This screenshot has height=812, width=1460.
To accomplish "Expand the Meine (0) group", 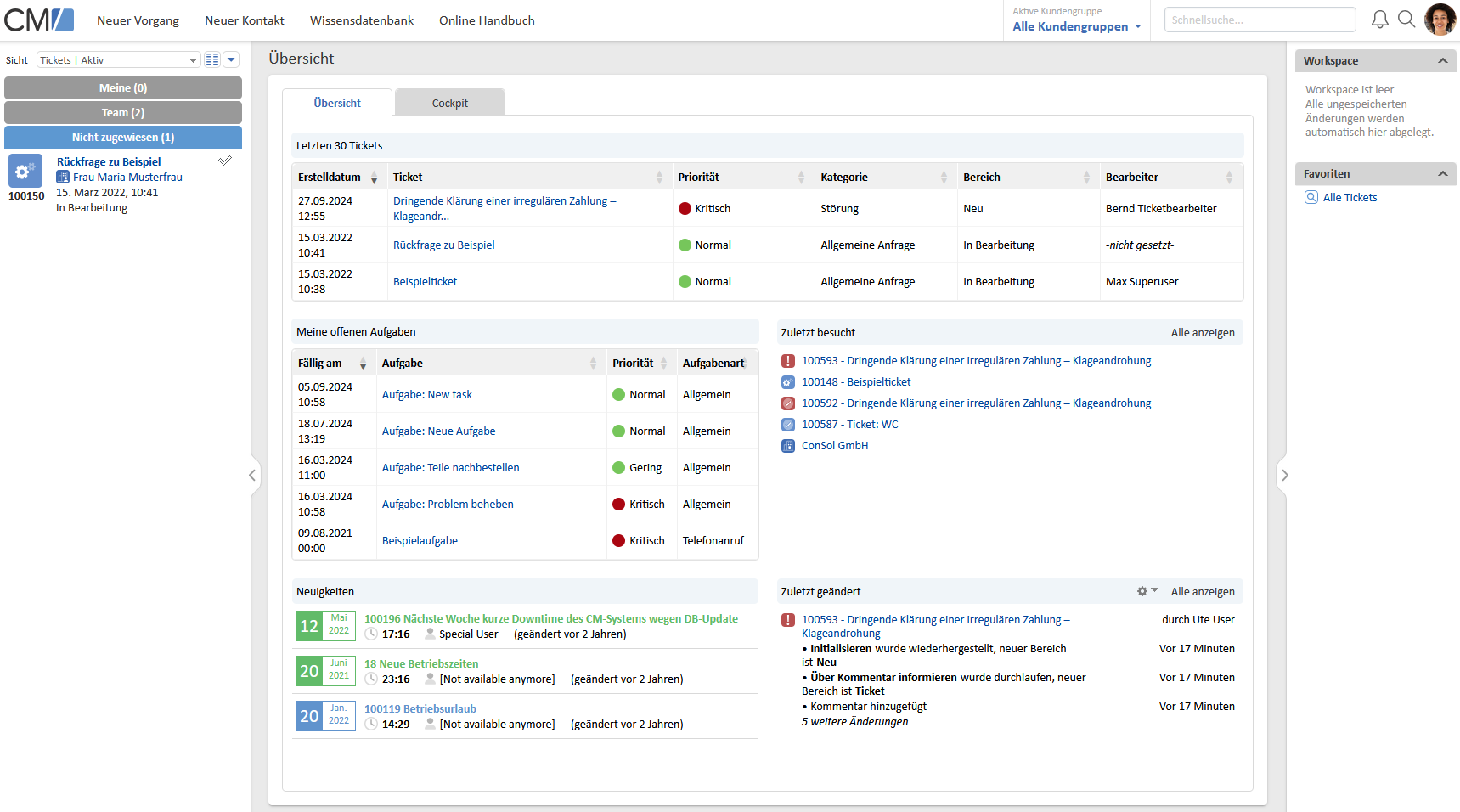I will point(123,87).
